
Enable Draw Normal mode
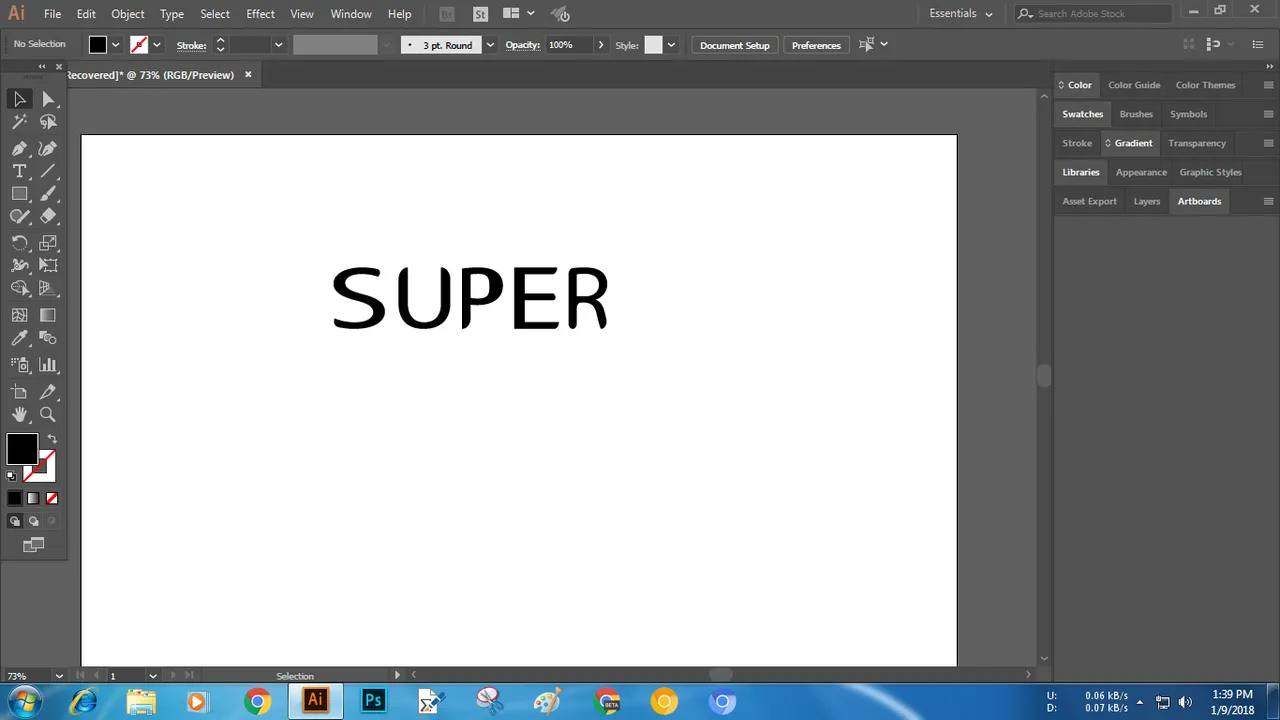(x=14, y=521)
